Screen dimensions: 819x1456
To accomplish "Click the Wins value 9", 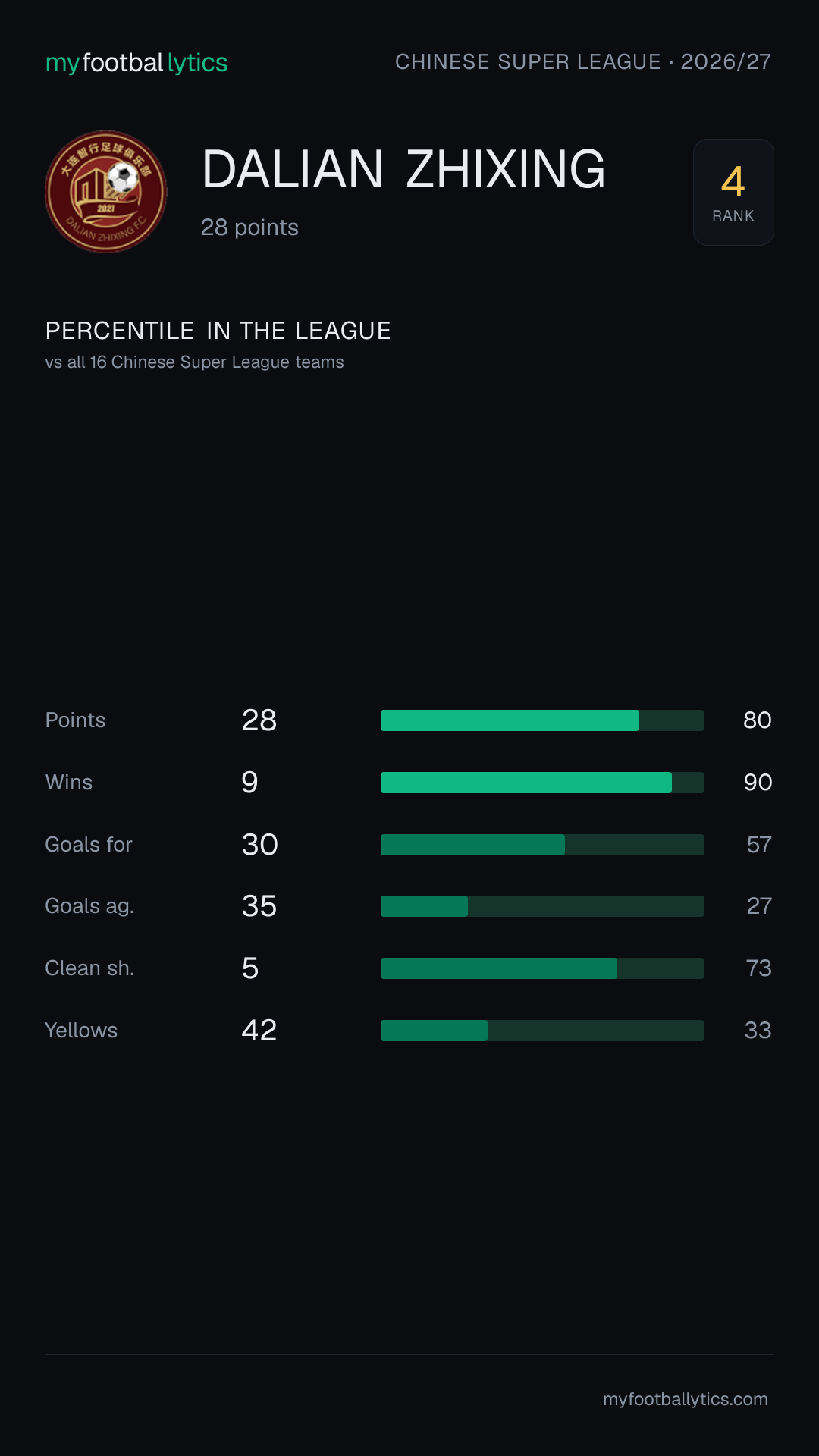I will pos(250,783).
